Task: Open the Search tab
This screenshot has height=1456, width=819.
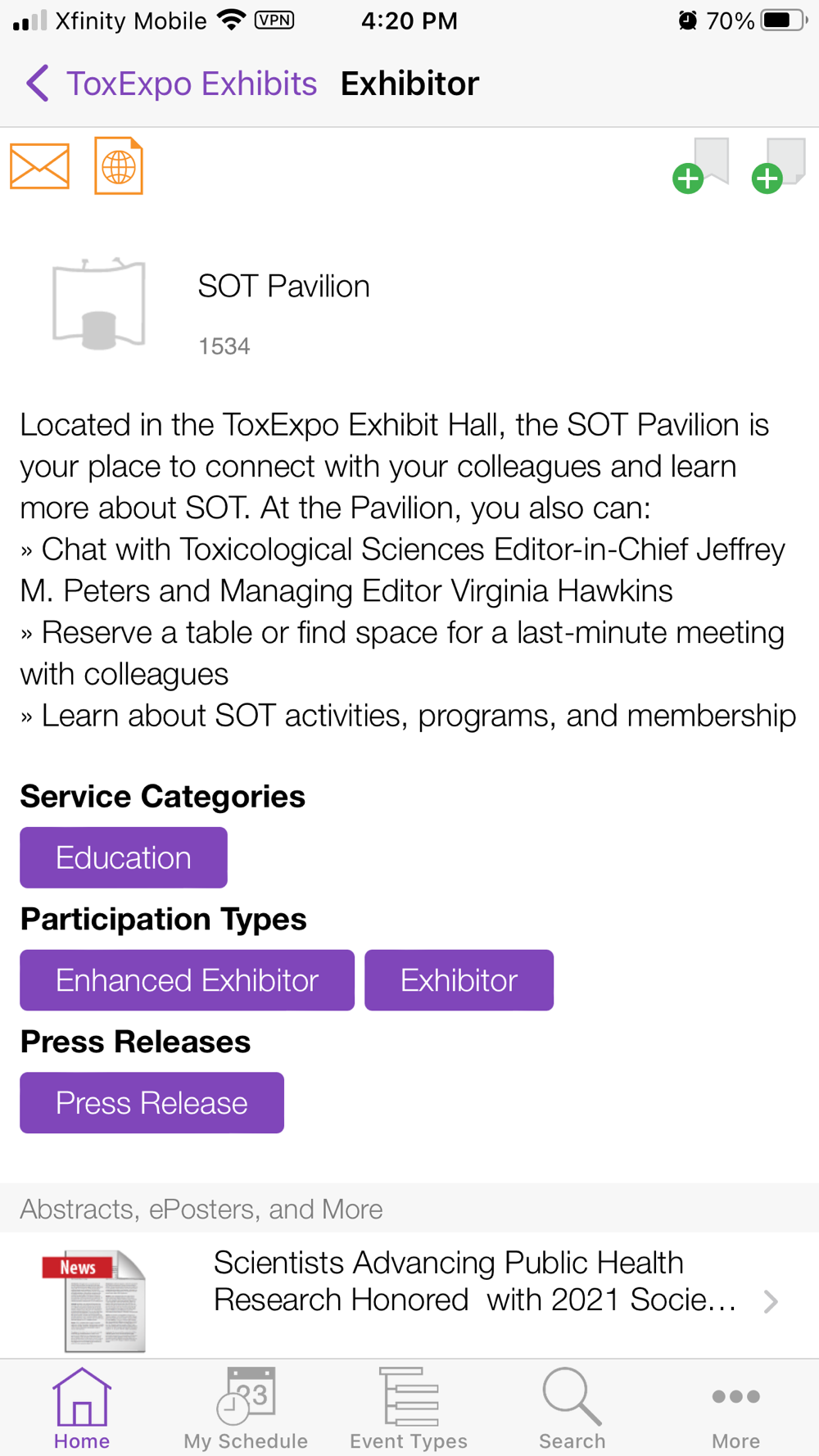Action: 572,1409
